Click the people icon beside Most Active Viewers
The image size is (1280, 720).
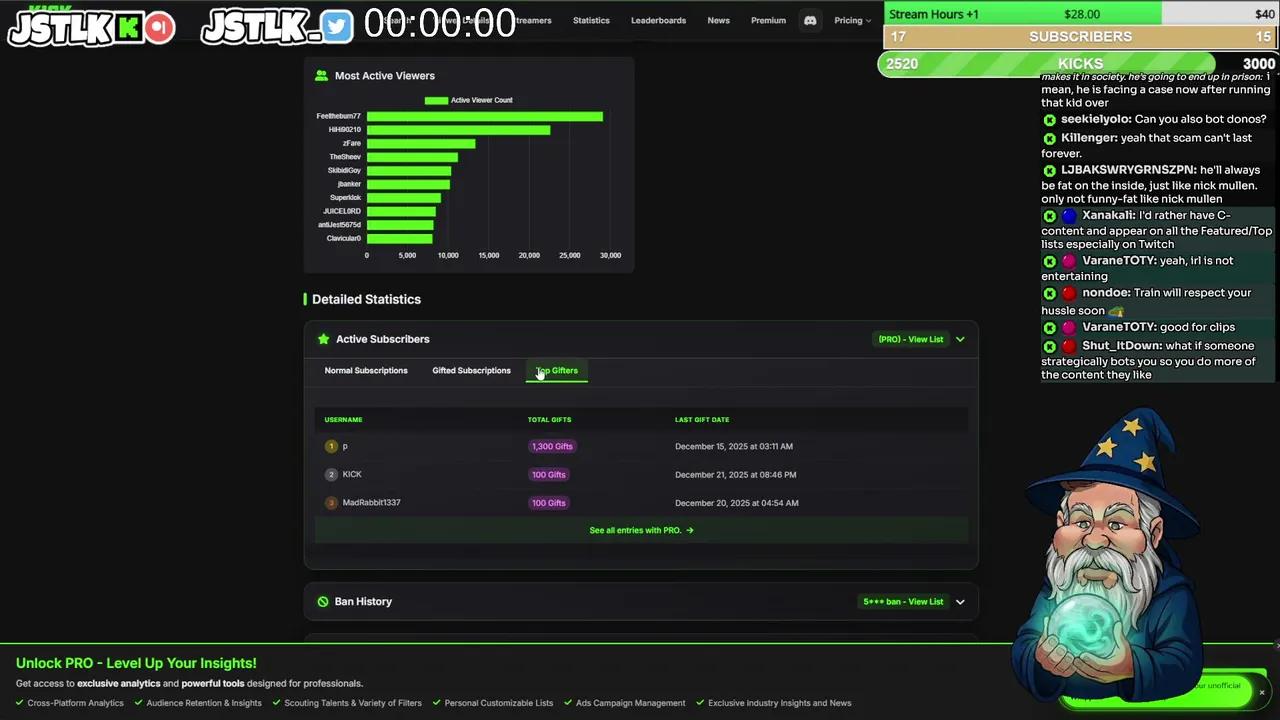tap(322, 76)
